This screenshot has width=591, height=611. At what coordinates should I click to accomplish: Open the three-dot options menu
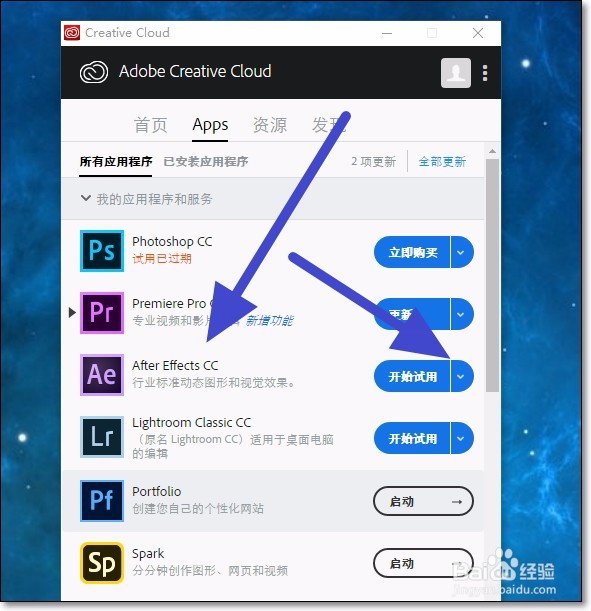coord(485,73)
